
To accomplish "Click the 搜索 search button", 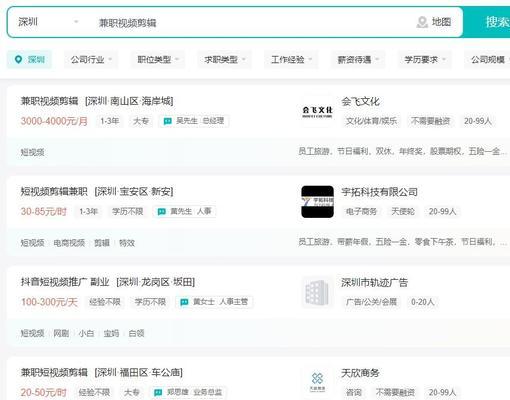I will 487,22.
